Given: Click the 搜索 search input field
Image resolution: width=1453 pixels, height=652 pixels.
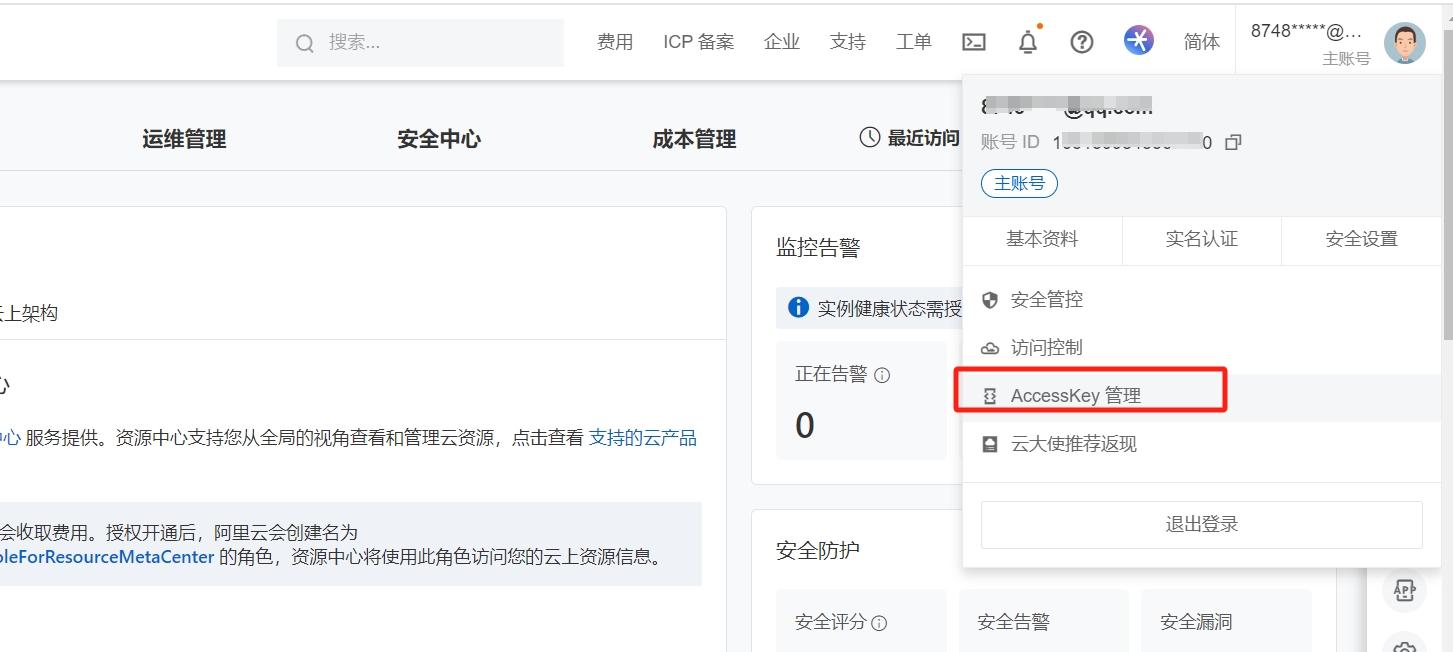Looking at the screenshot, I should (430, 42).
